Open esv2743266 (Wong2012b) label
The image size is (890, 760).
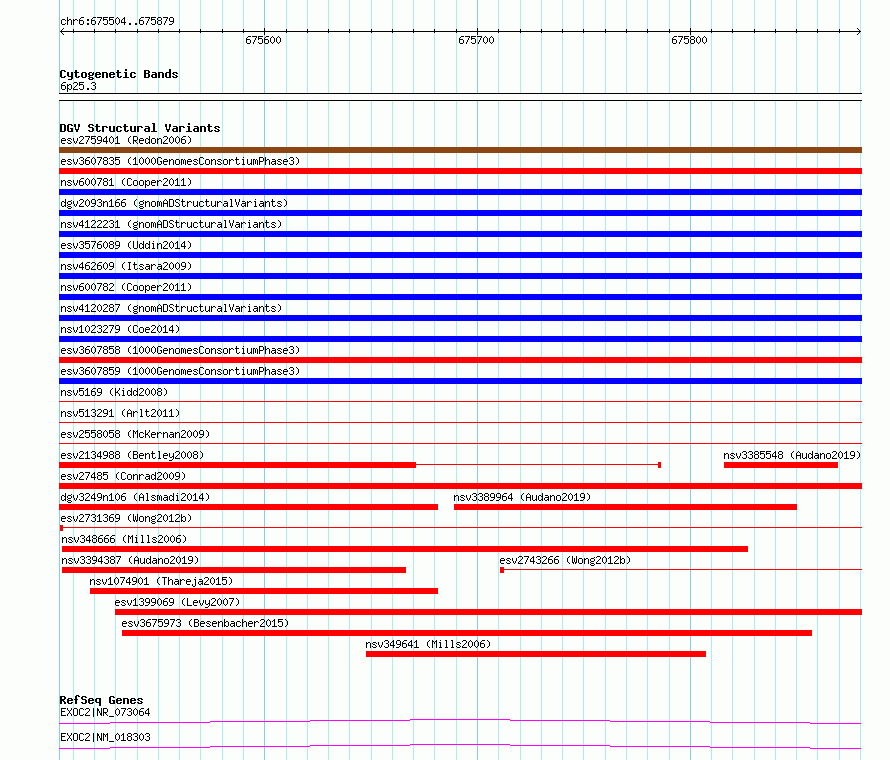tap(565, 560)
